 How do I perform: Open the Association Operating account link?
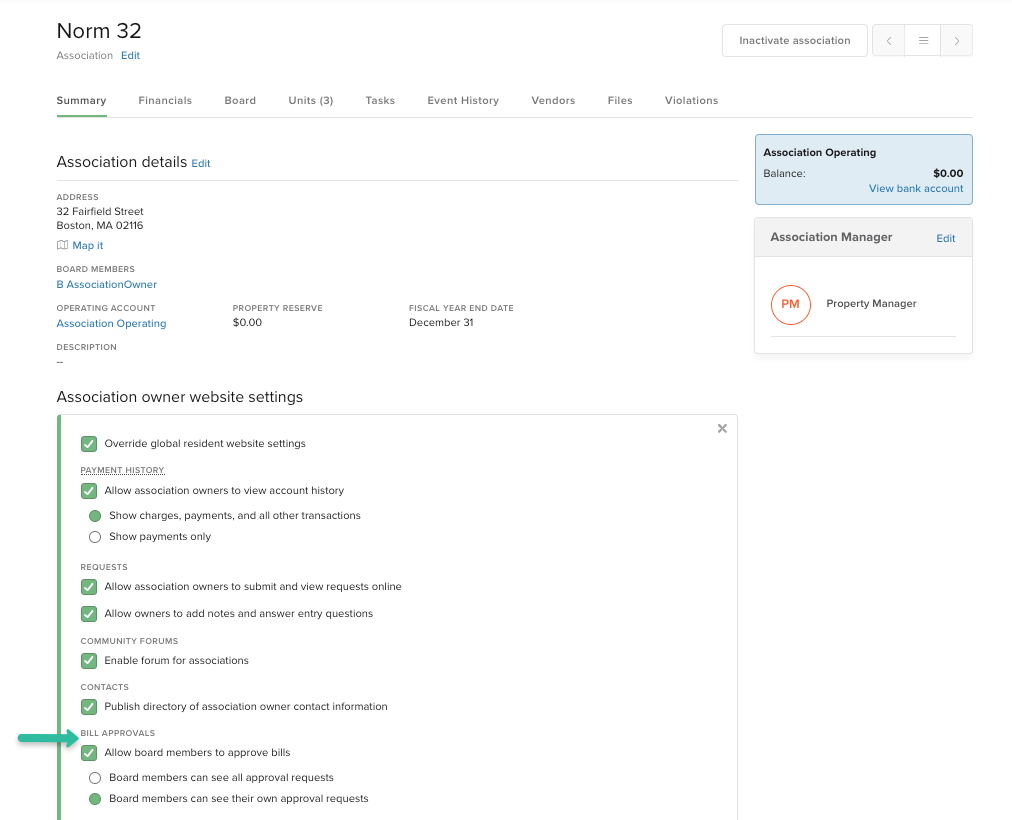click(x=111, y=323)
